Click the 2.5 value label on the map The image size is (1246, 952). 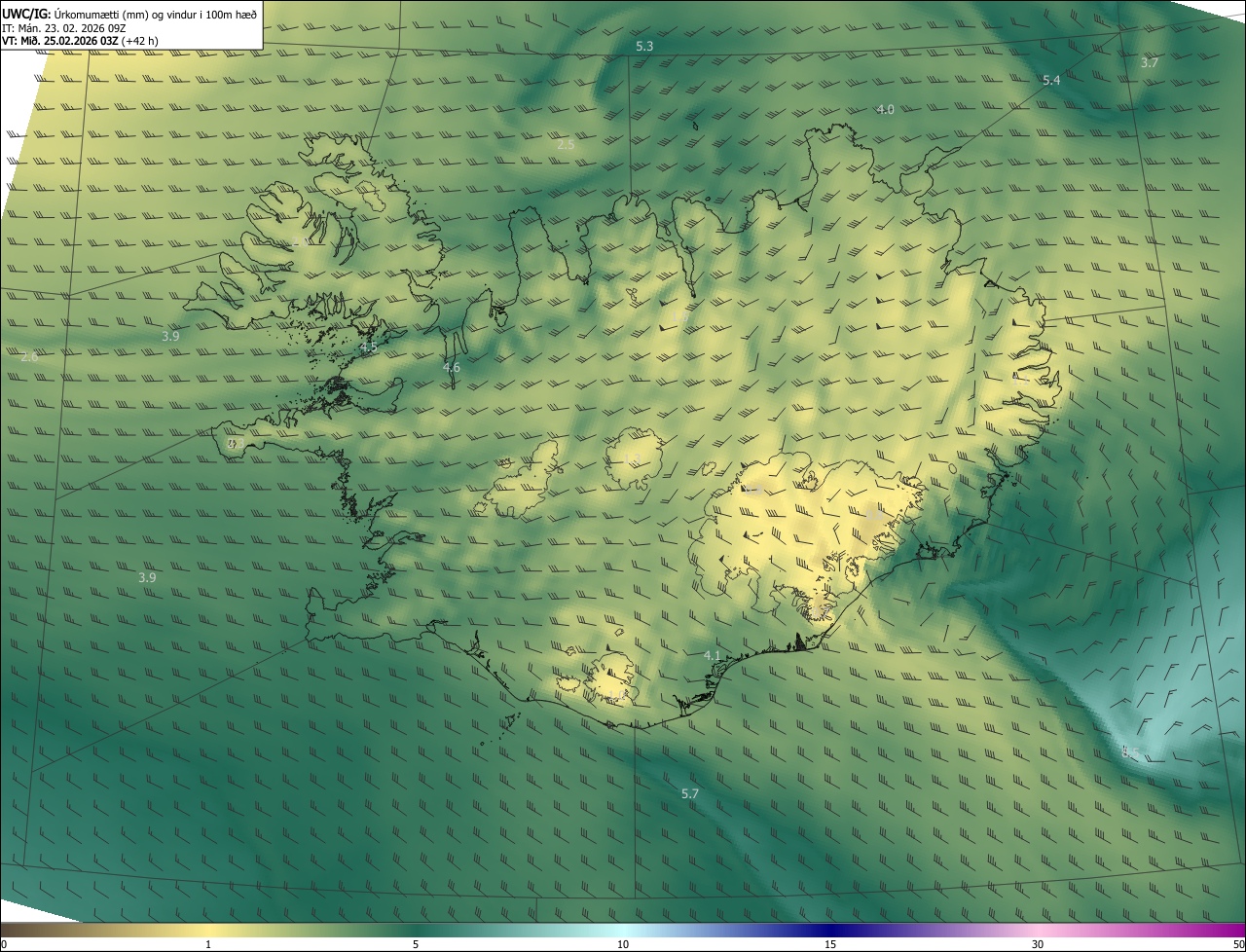(x=566, y=144)
